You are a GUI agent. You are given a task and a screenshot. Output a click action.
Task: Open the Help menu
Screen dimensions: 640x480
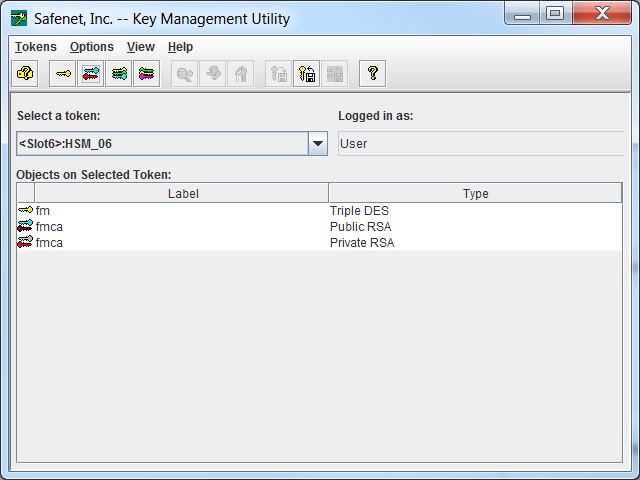coord(180,47)
